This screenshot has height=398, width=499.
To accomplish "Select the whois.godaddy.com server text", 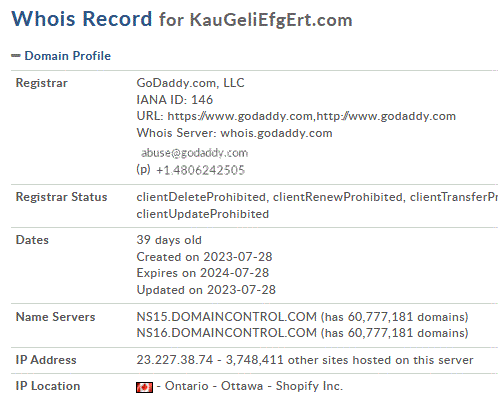I will click(x=276, y=133).
